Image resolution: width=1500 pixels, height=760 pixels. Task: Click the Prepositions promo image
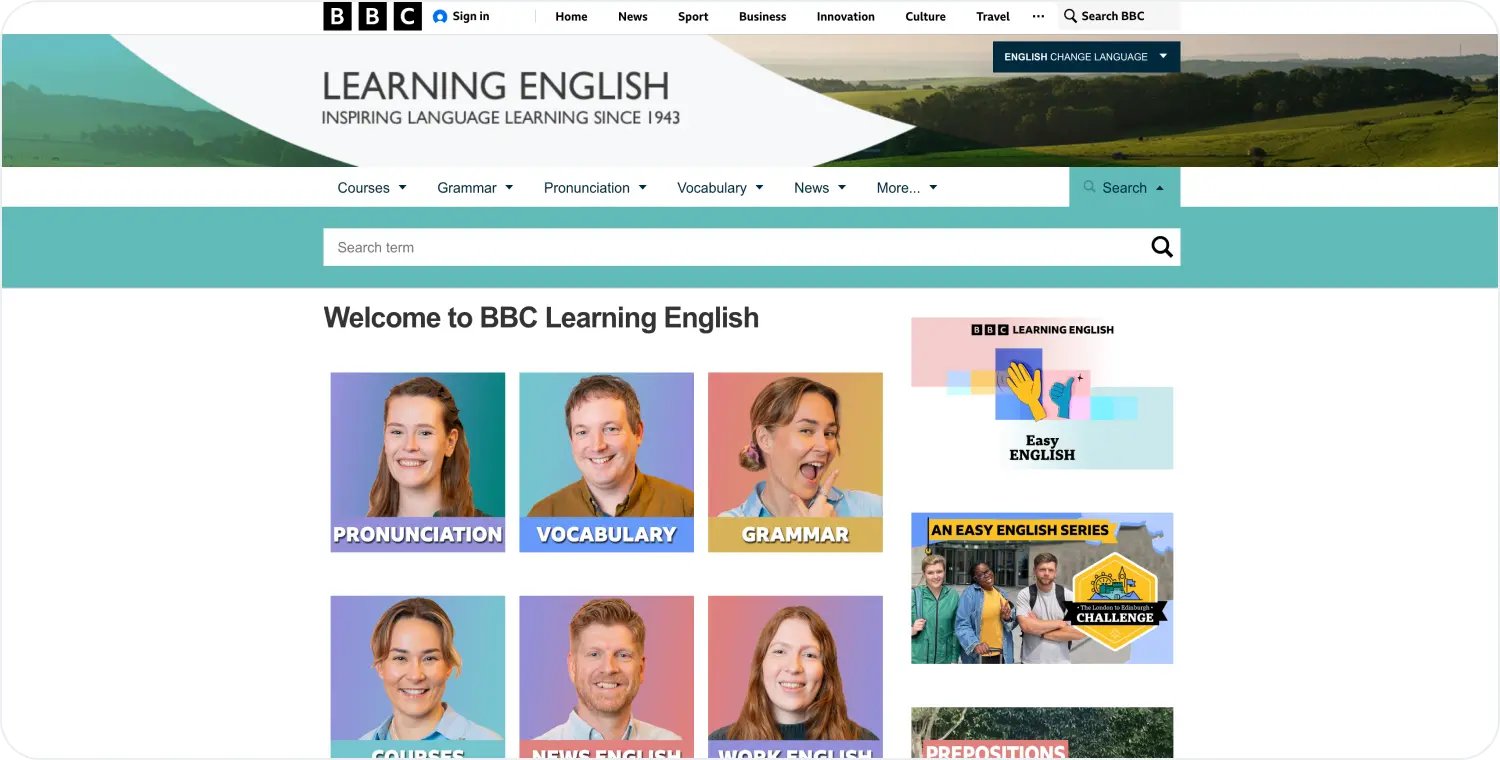click(x=1041, y=733)
